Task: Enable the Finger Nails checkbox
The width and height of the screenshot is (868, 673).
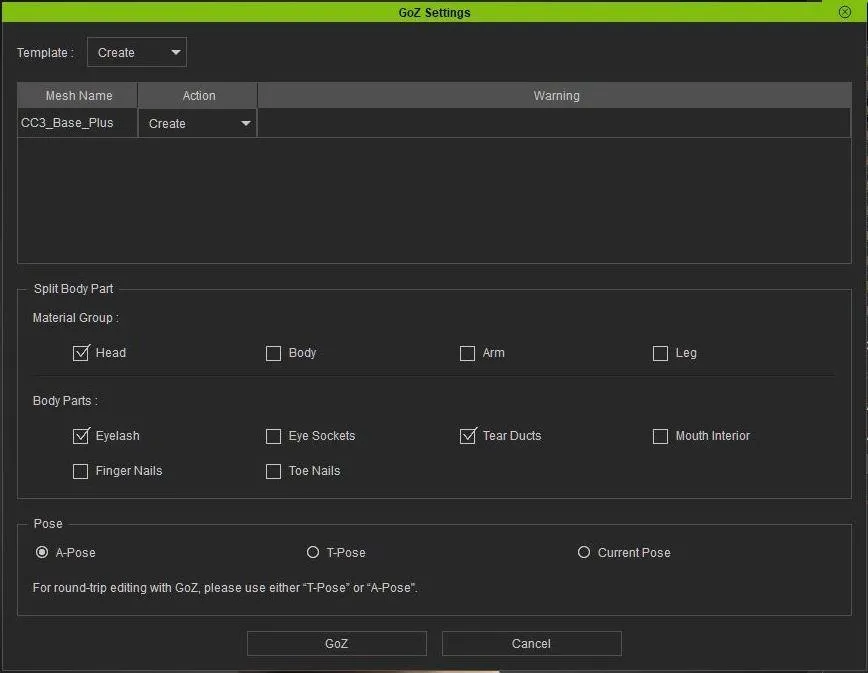Action: (81, 471)
